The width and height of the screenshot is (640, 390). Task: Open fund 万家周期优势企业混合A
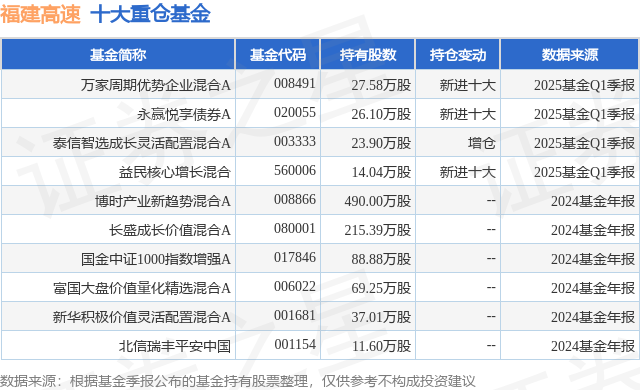(156, 85)
